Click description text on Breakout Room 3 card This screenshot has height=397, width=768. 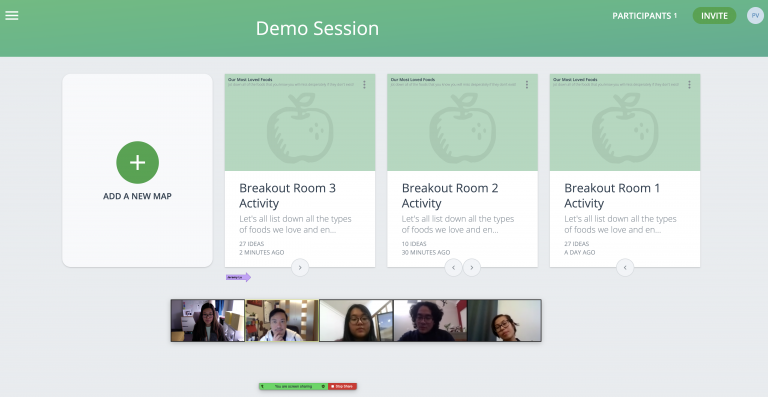295,224
